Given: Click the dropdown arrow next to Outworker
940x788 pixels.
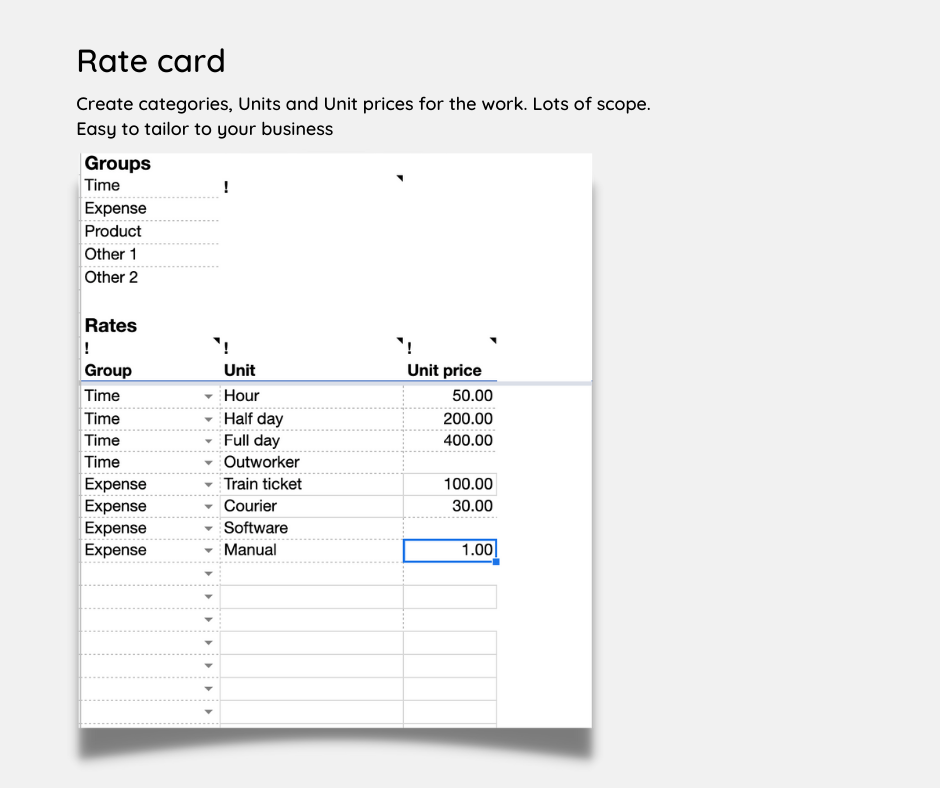Looking at the screenshot, I should [209, 463].
